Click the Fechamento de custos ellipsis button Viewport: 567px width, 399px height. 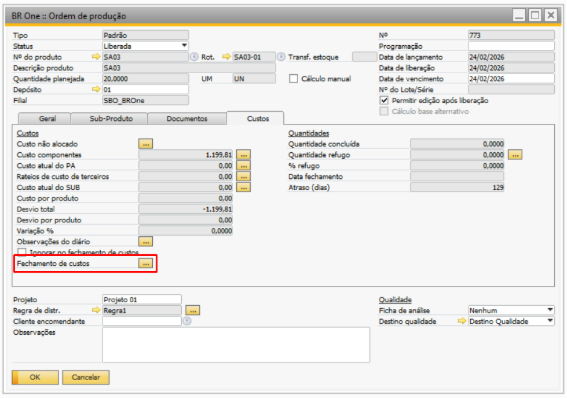[x=145, y=263]
